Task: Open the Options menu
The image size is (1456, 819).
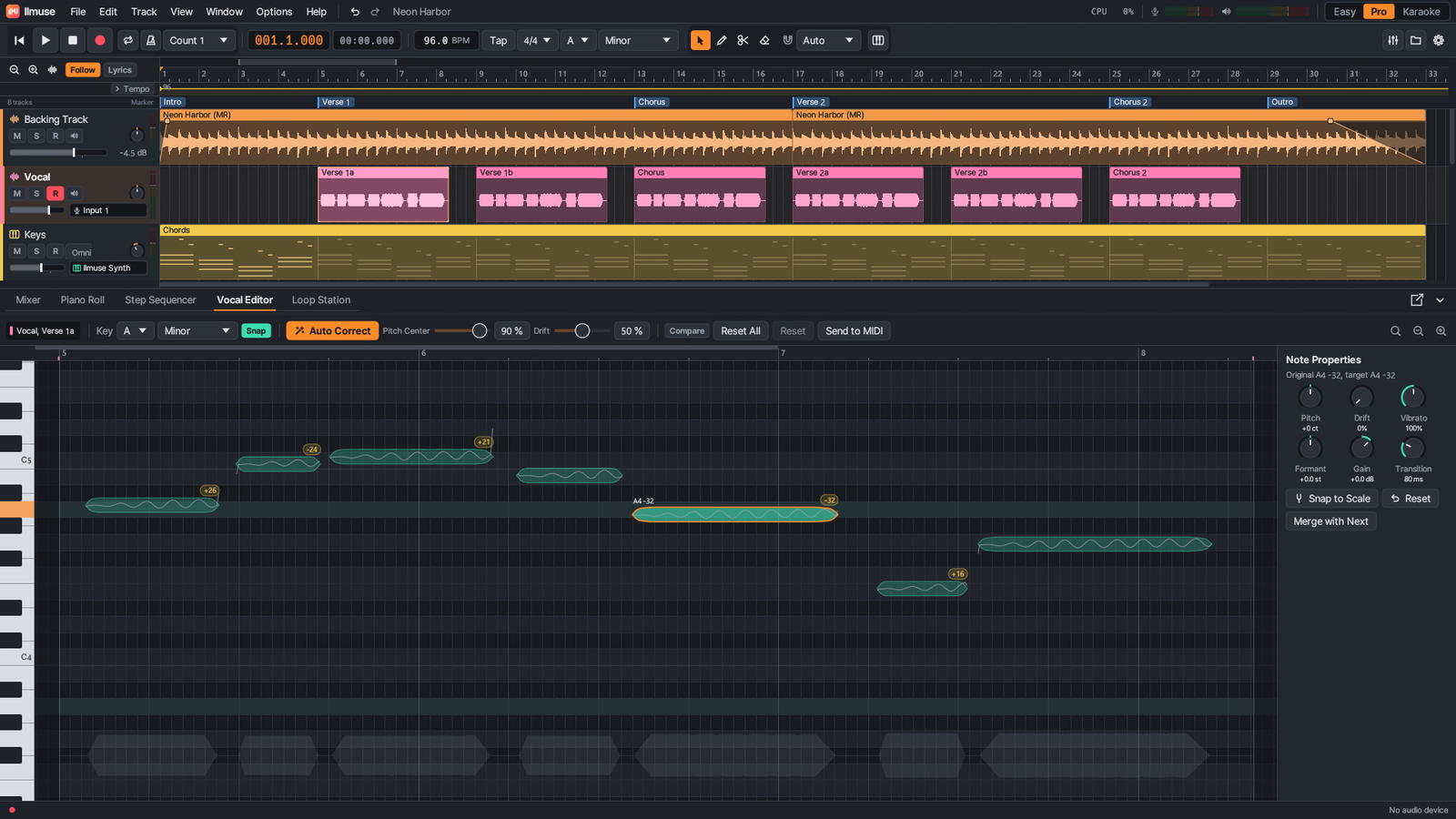Action: (274, 12)
